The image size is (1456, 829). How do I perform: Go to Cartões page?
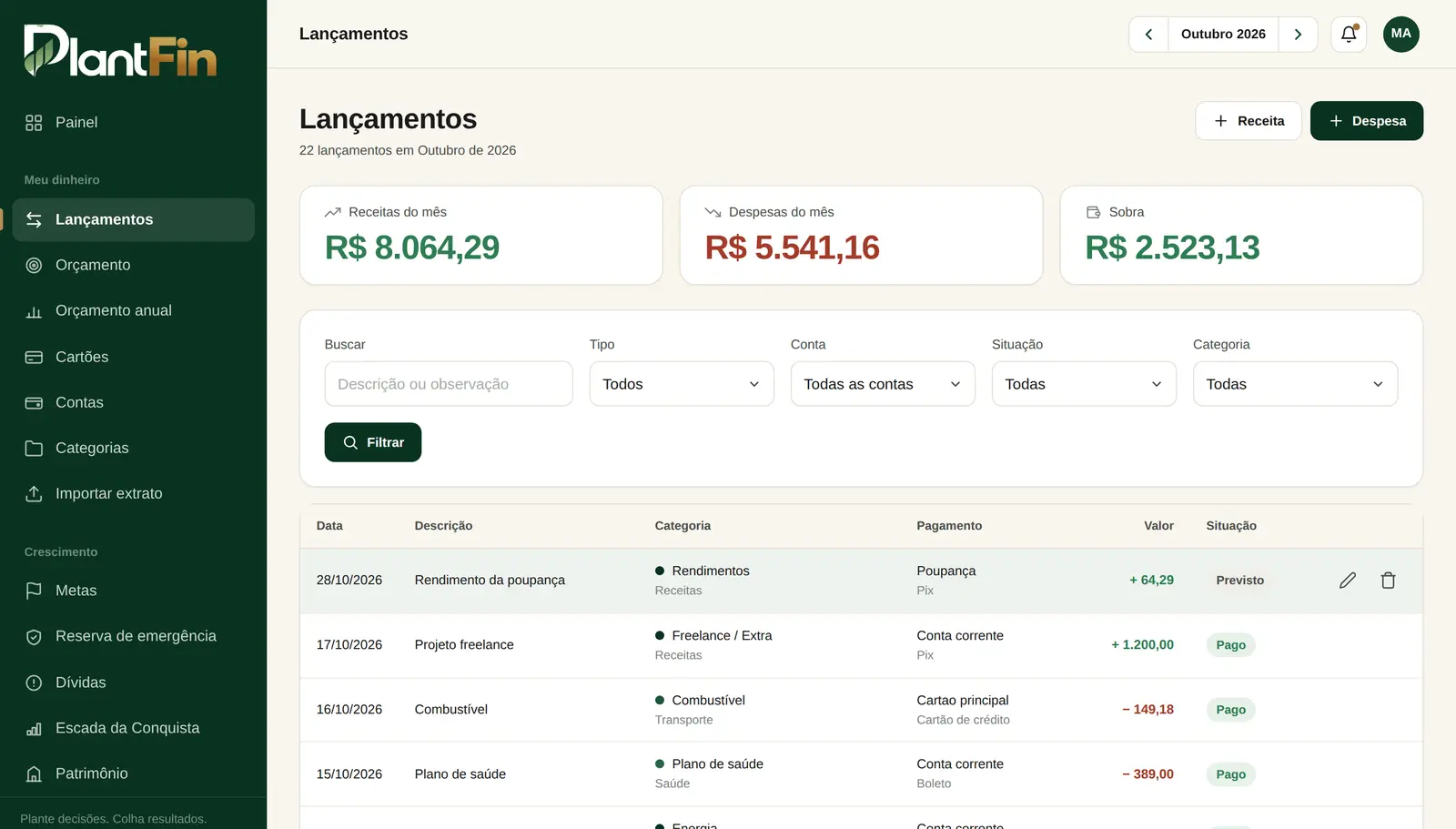point(134,358)
